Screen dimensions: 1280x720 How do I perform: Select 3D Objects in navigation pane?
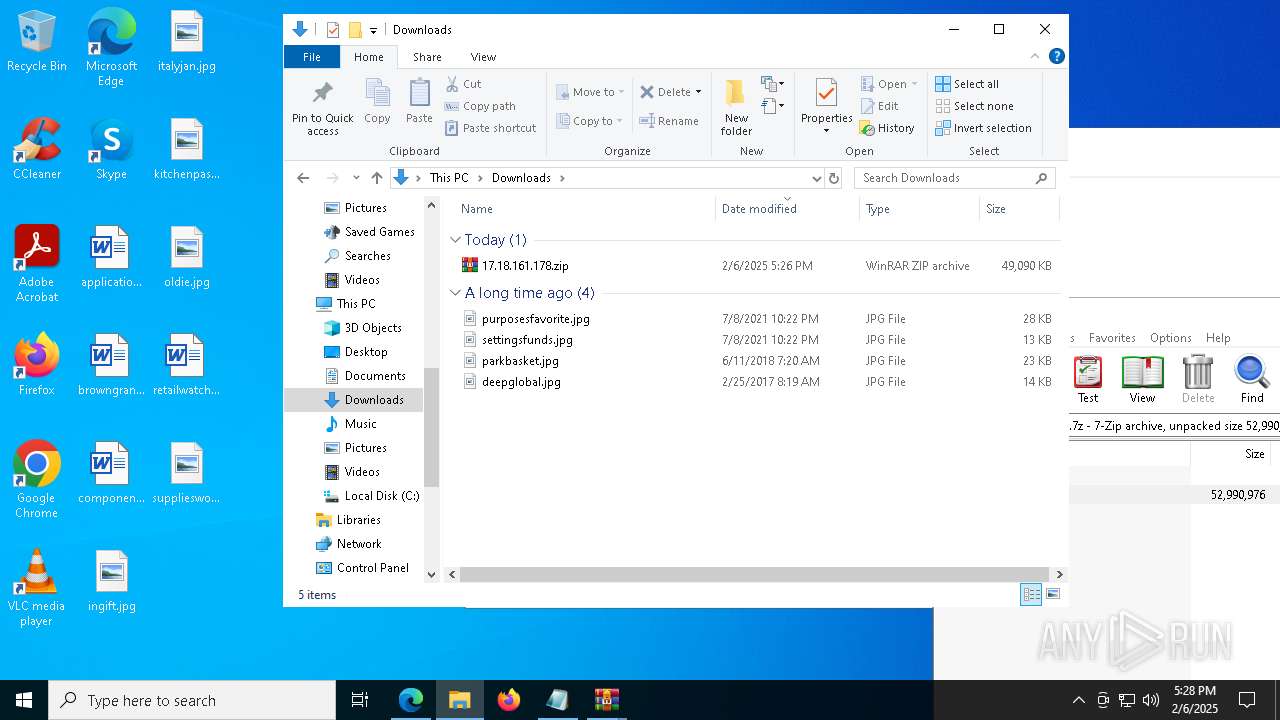pos(373,328)
